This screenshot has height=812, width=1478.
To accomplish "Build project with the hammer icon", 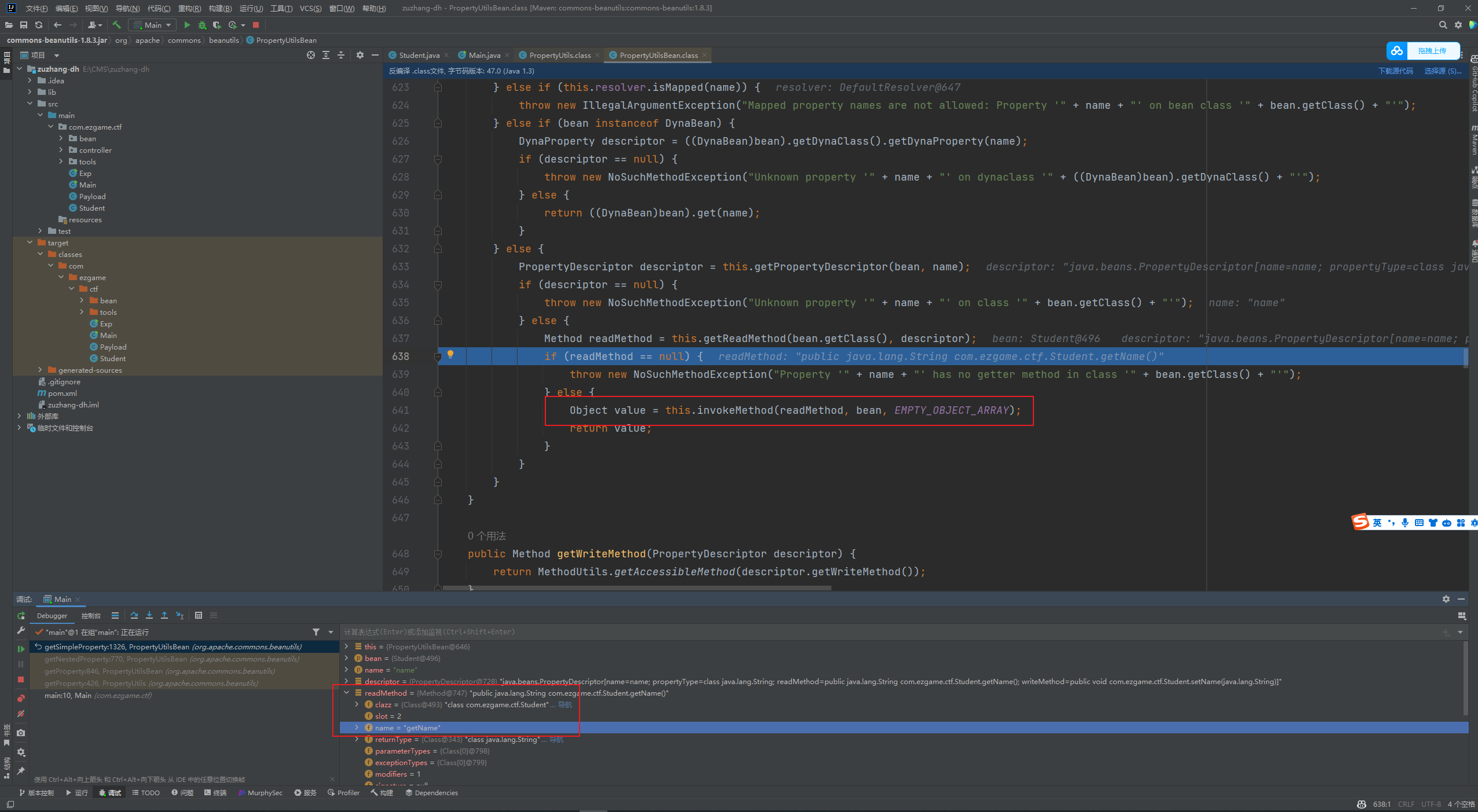I will 116,25.
